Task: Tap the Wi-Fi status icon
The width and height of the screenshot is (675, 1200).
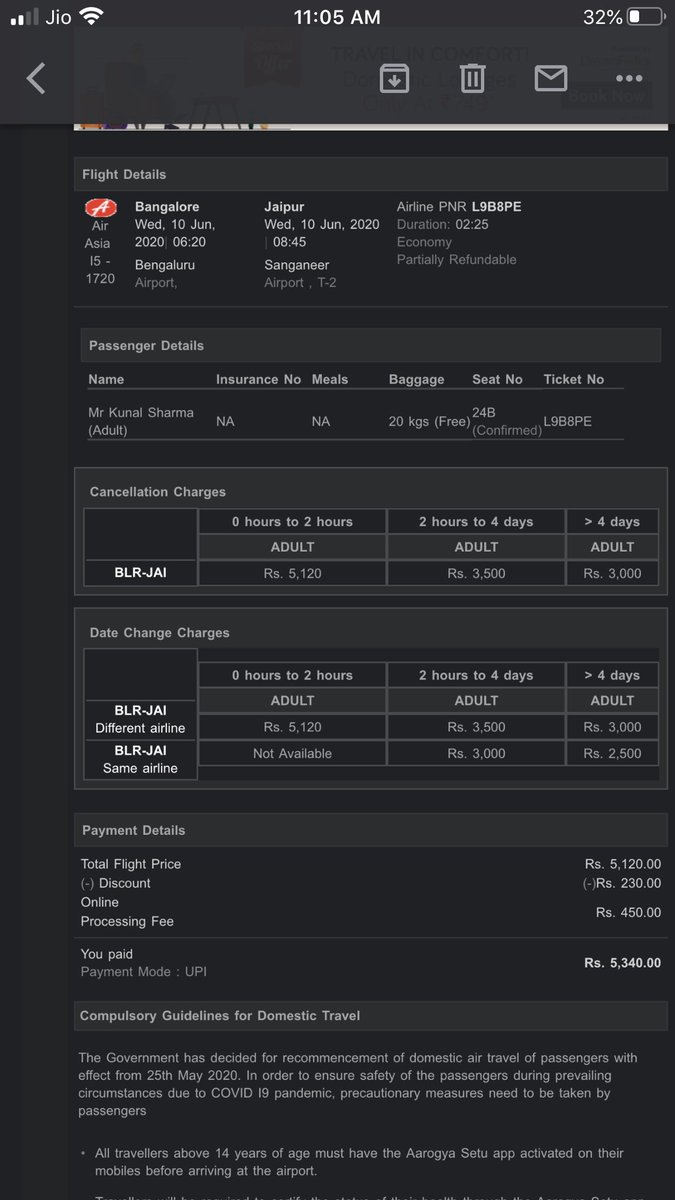Action: tap(92, 17)
